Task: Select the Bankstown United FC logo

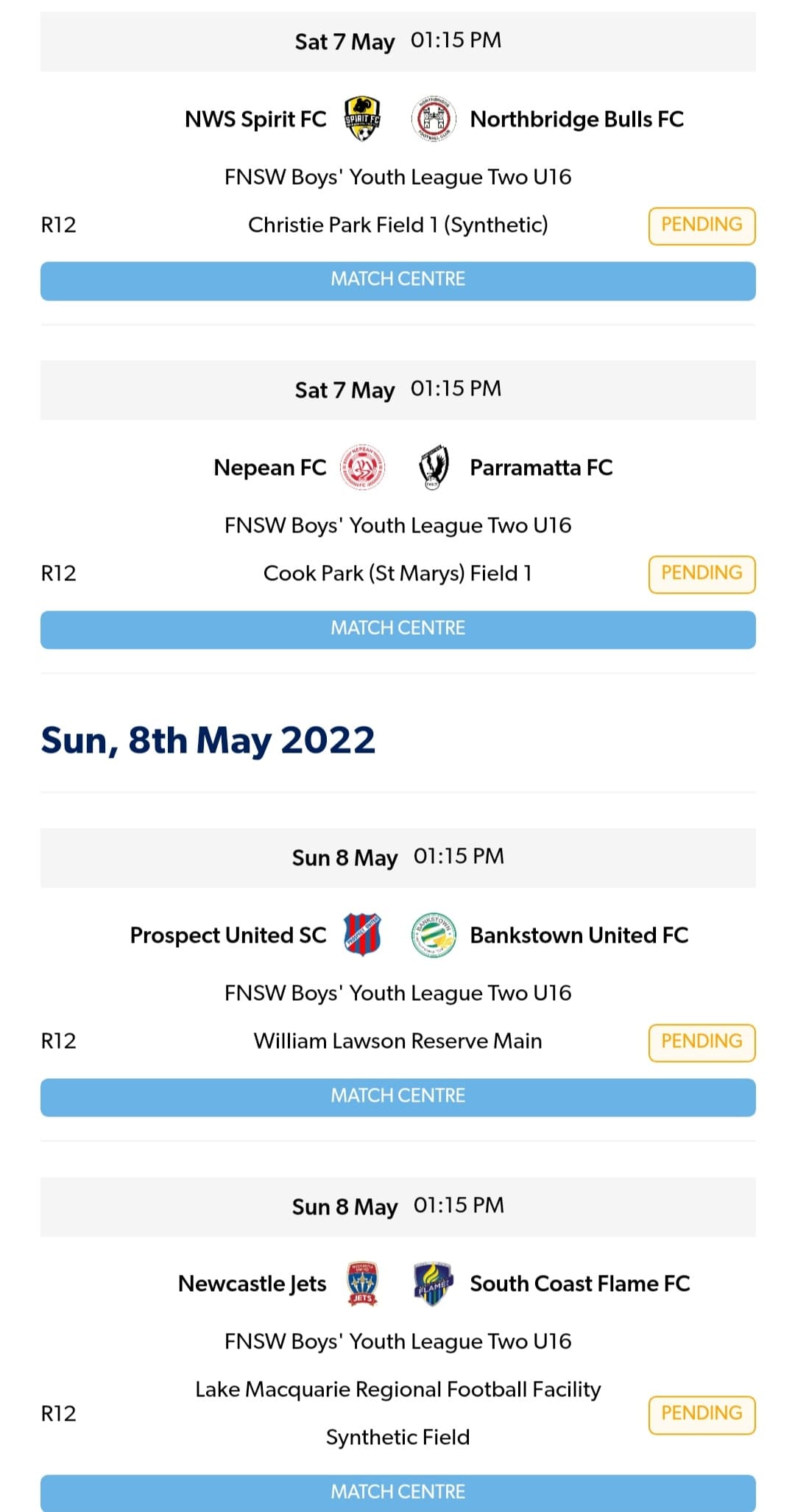Action: click(433, 935)
